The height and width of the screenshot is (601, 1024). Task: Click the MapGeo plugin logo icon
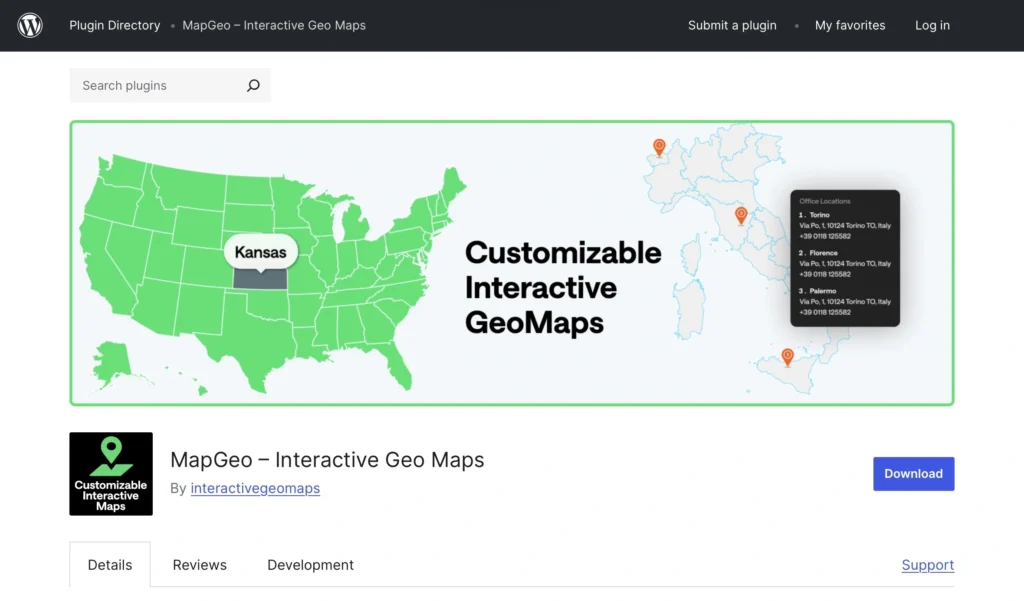tap(110, 473)
